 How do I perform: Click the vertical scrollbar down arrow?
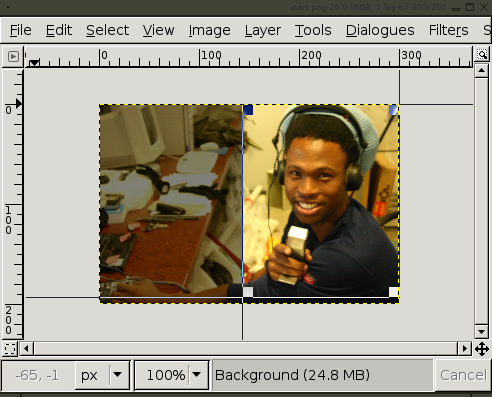[482, 332]
